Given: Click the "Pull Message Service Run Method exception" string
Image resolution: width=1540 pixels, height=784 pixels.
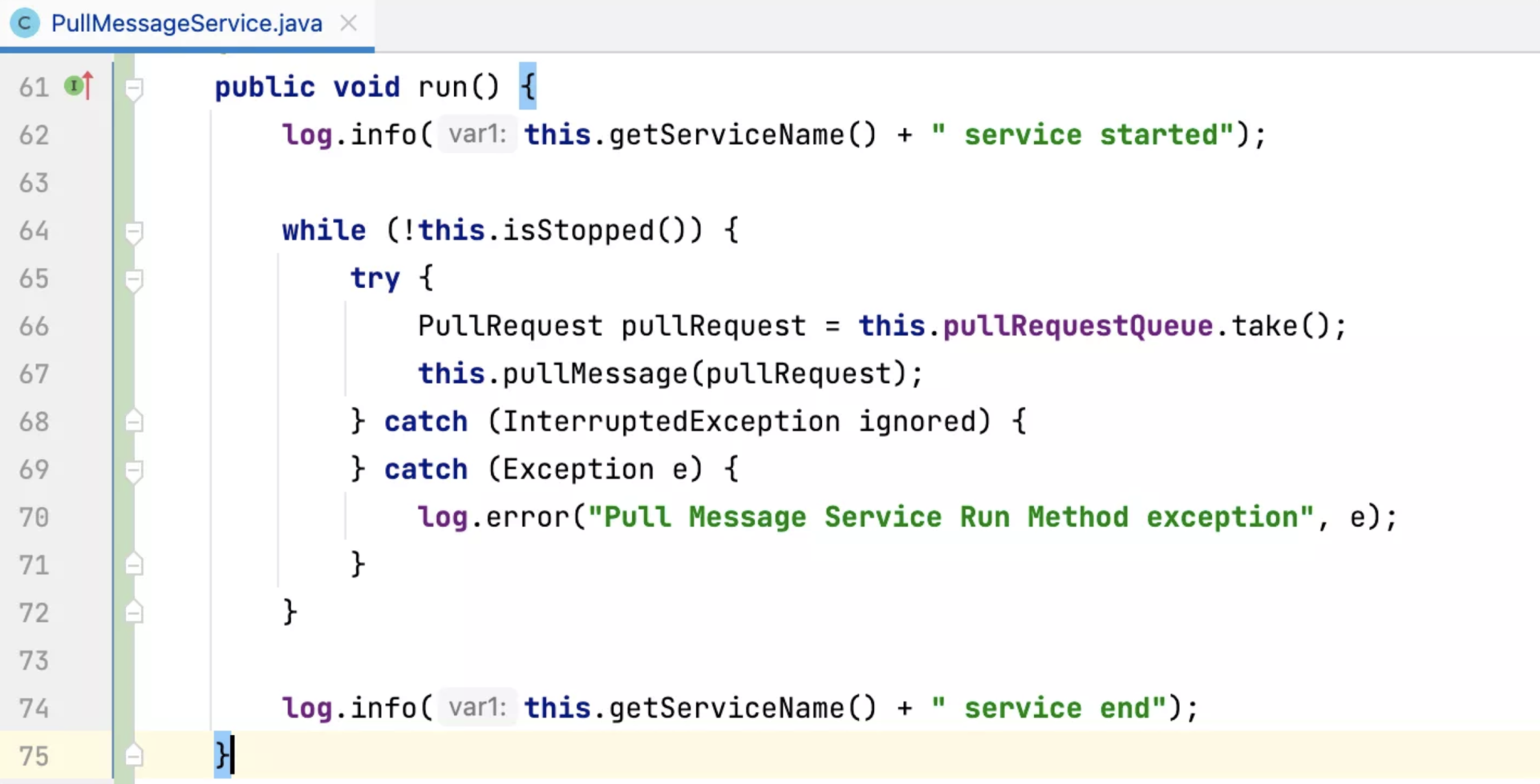Looking at the screenshot, I should [950, 517].
